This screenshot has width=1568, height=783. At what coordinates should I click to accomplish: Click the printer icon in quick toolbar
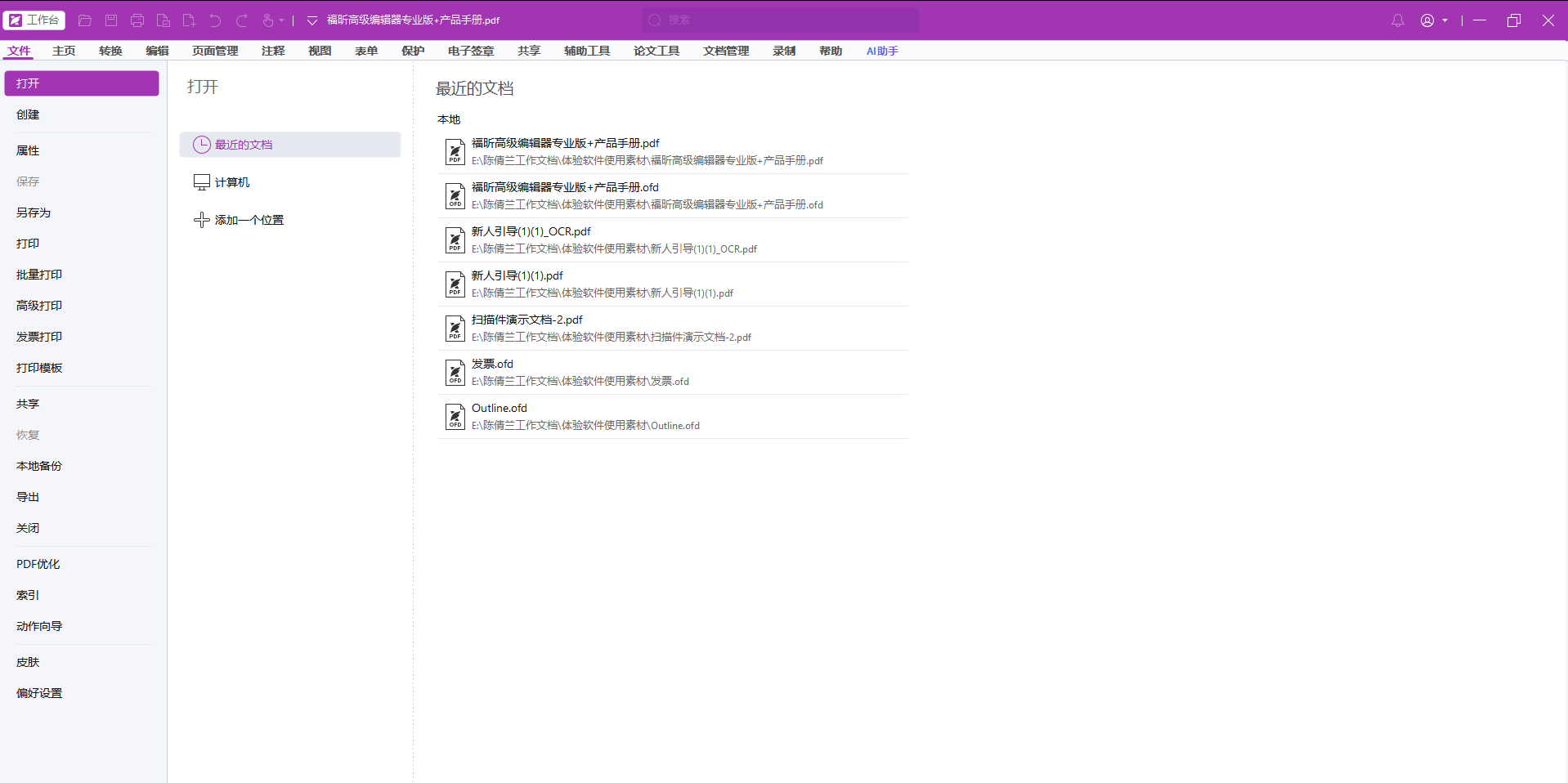[x=137, y=20]
